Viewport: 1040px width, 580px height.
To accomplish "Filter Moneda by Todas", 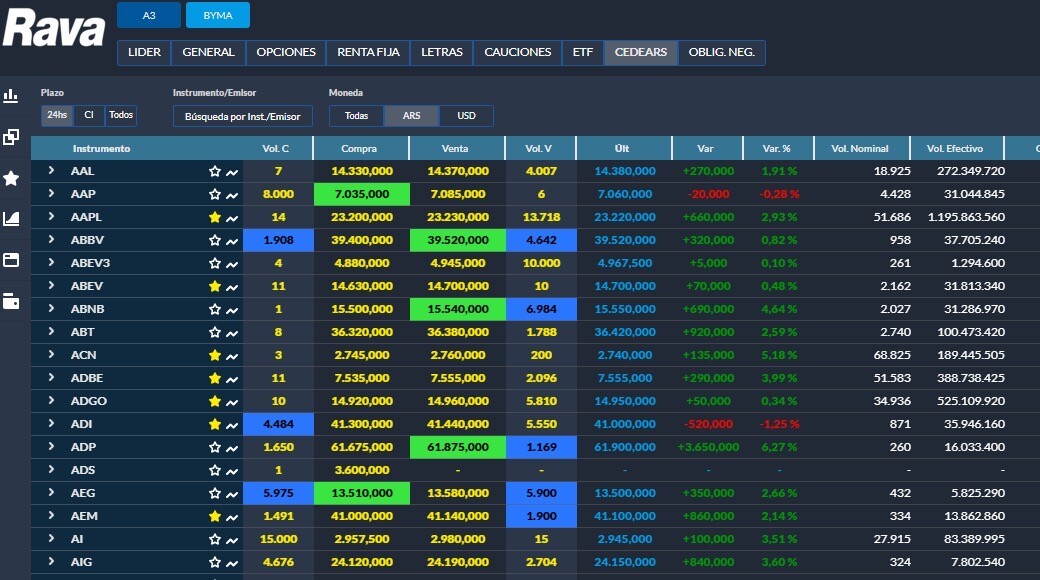I will (x=356, y=116).
